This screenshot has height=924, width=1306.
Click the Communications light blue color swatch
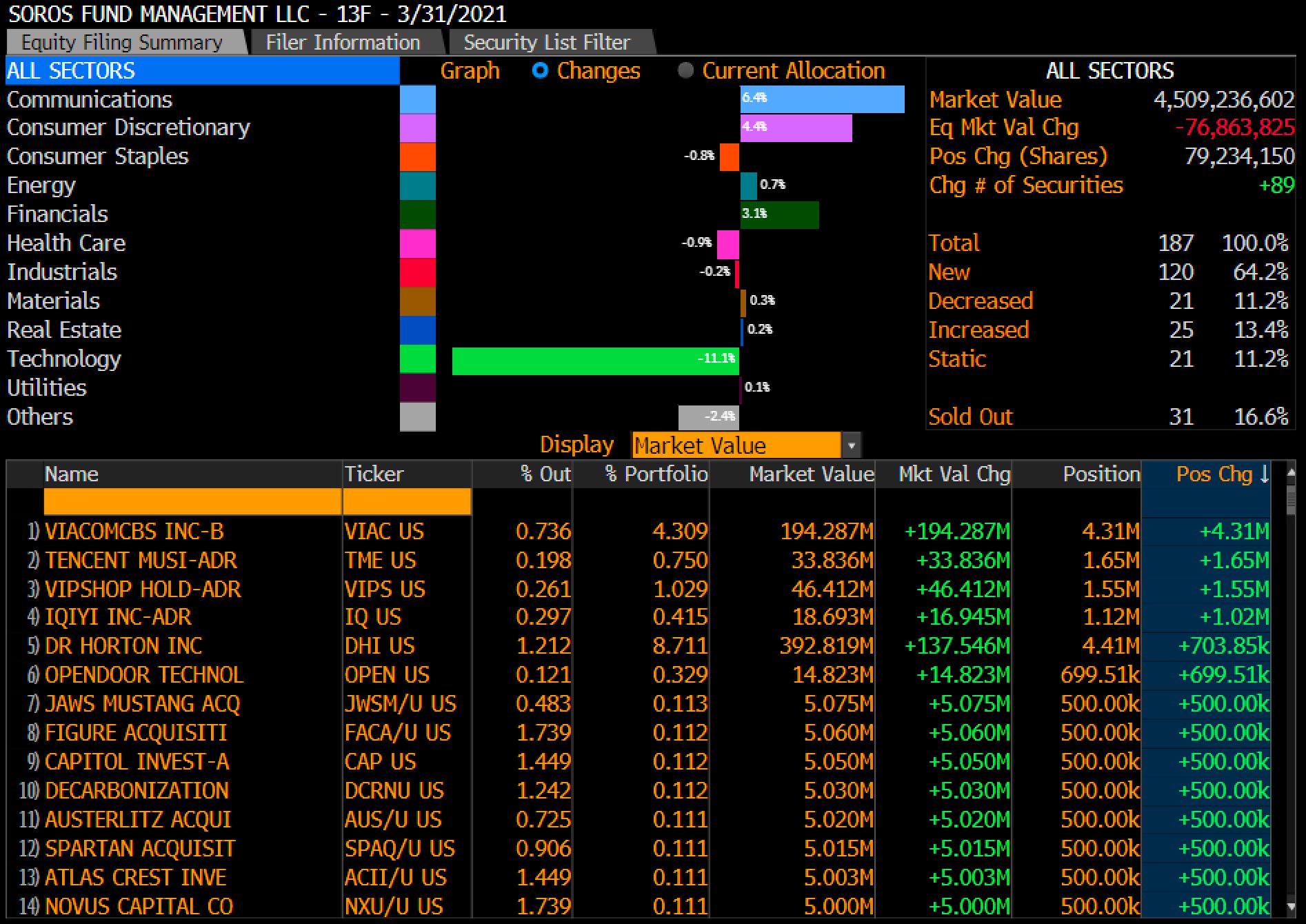[x=418, y=99]
